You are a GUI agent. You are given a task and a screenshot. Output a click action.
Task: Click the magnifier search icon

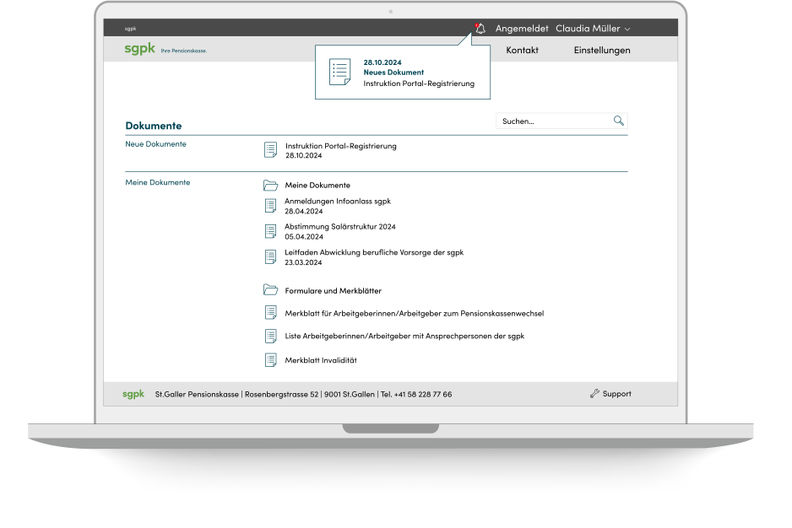point(619,121)
